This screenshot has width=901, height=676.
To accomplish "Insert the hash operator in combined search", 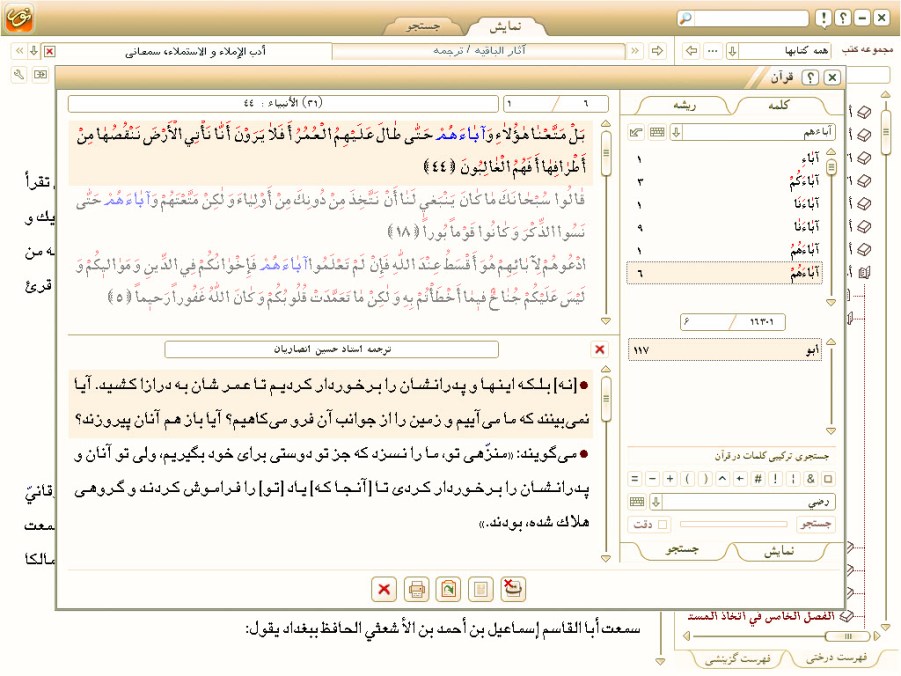I will 758,478.
